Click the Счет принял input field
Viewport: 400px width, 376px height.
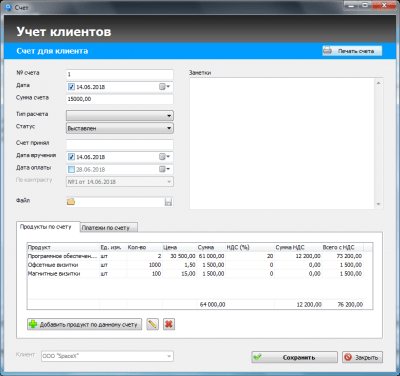point(120,144)
